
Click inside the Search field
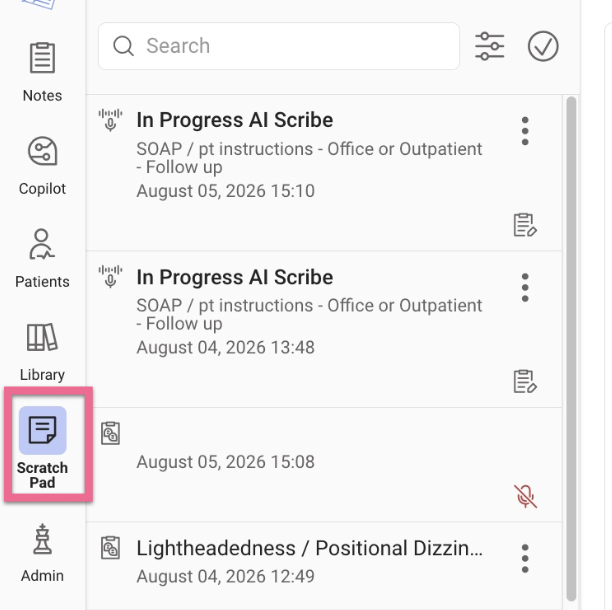click(279, 46)
